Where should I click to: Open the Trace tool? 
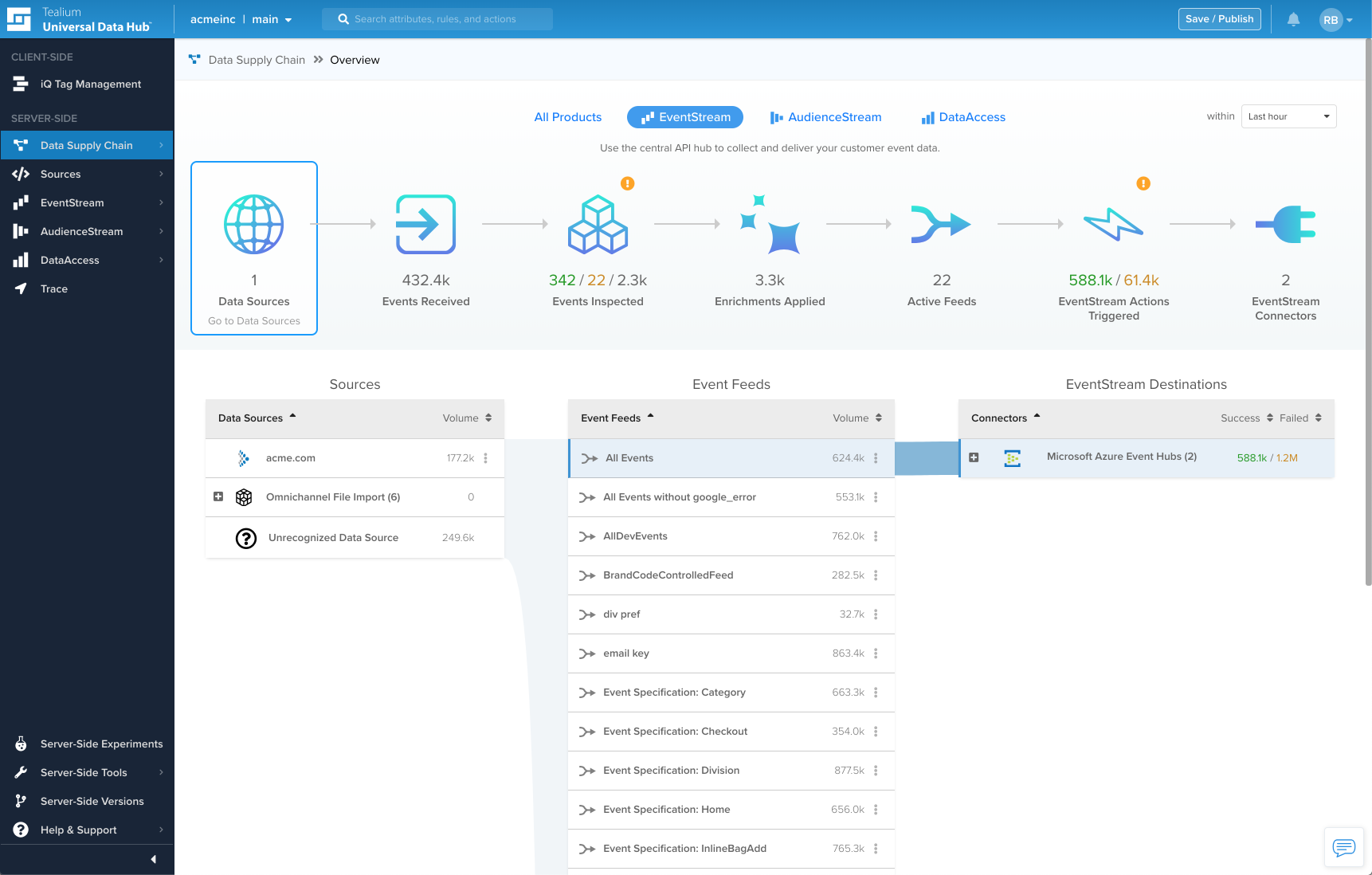(53, 288)
